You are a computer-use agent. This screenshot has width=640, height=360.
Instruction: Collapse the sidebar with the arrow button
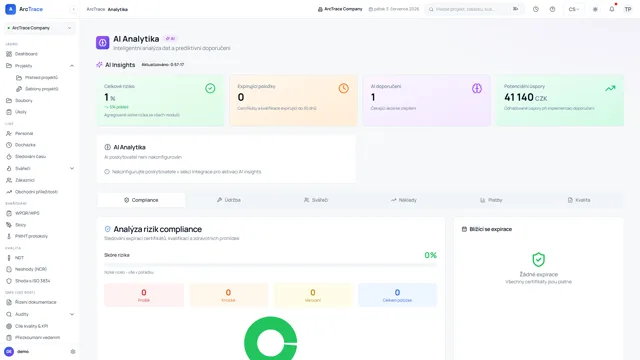pyautogui.click(x=73, y=9)
